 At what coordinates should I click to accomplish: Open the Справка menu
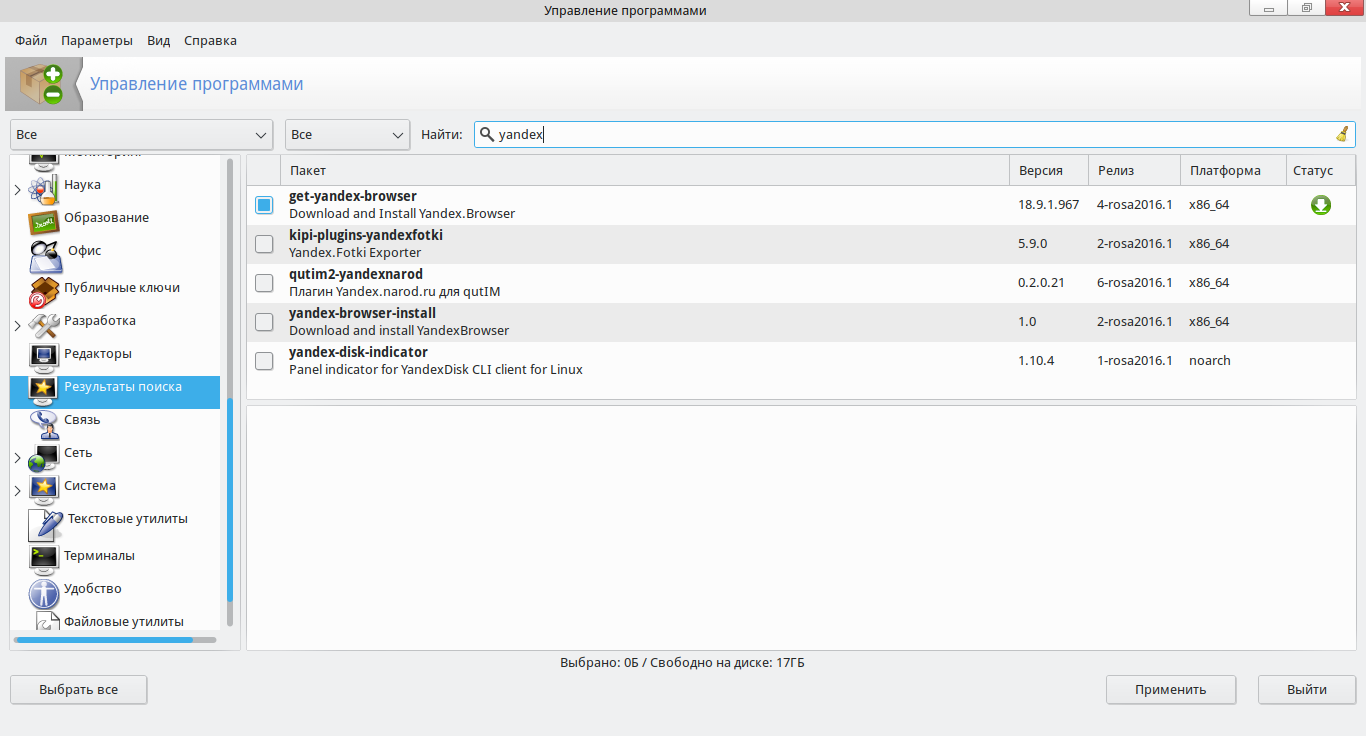(x=211, y=41)
